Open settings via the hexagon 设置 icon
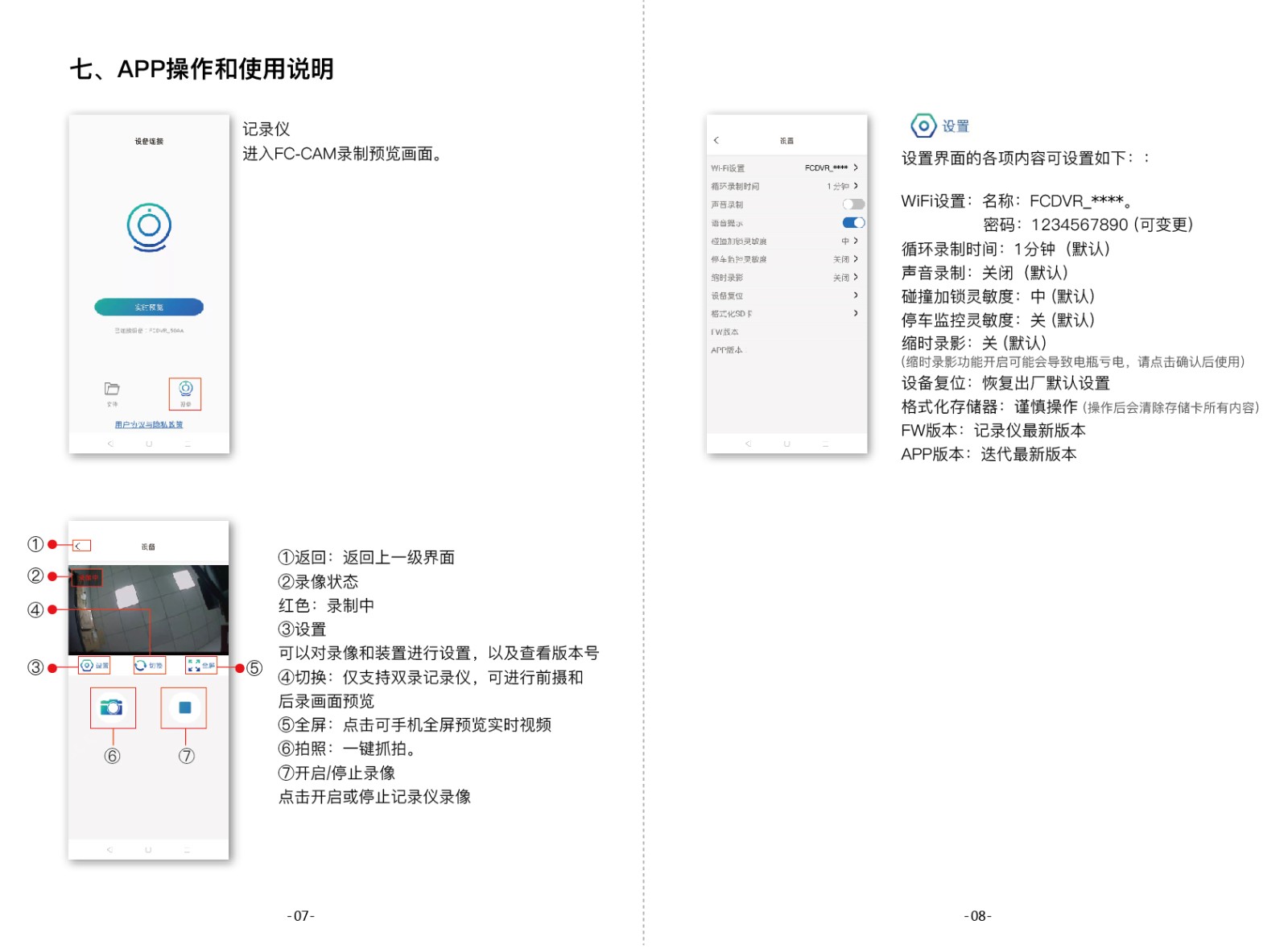Image resolution: width=1288 pixels, height=949 pixels. pos(87,666)
